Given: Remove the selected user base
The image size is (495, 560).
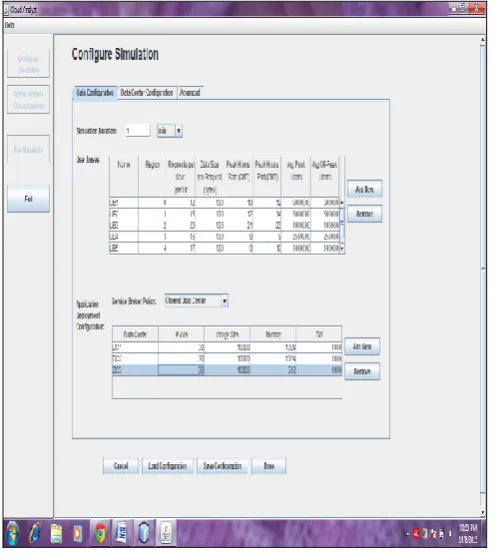Looking at the screenshot, I should coord(364,214).
